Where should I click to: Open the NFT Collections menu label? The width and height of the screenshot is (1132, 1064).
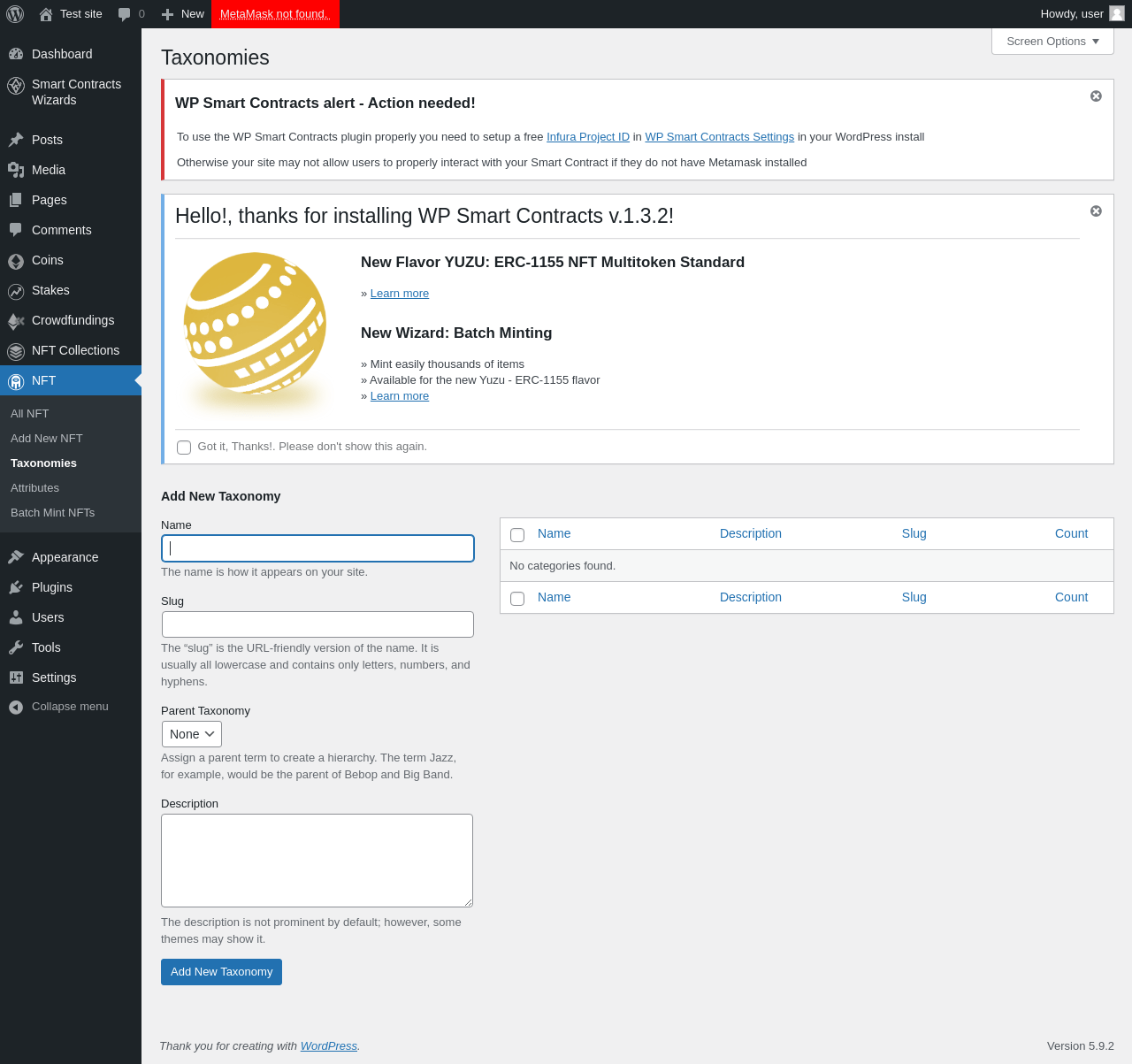pos(75,350)
